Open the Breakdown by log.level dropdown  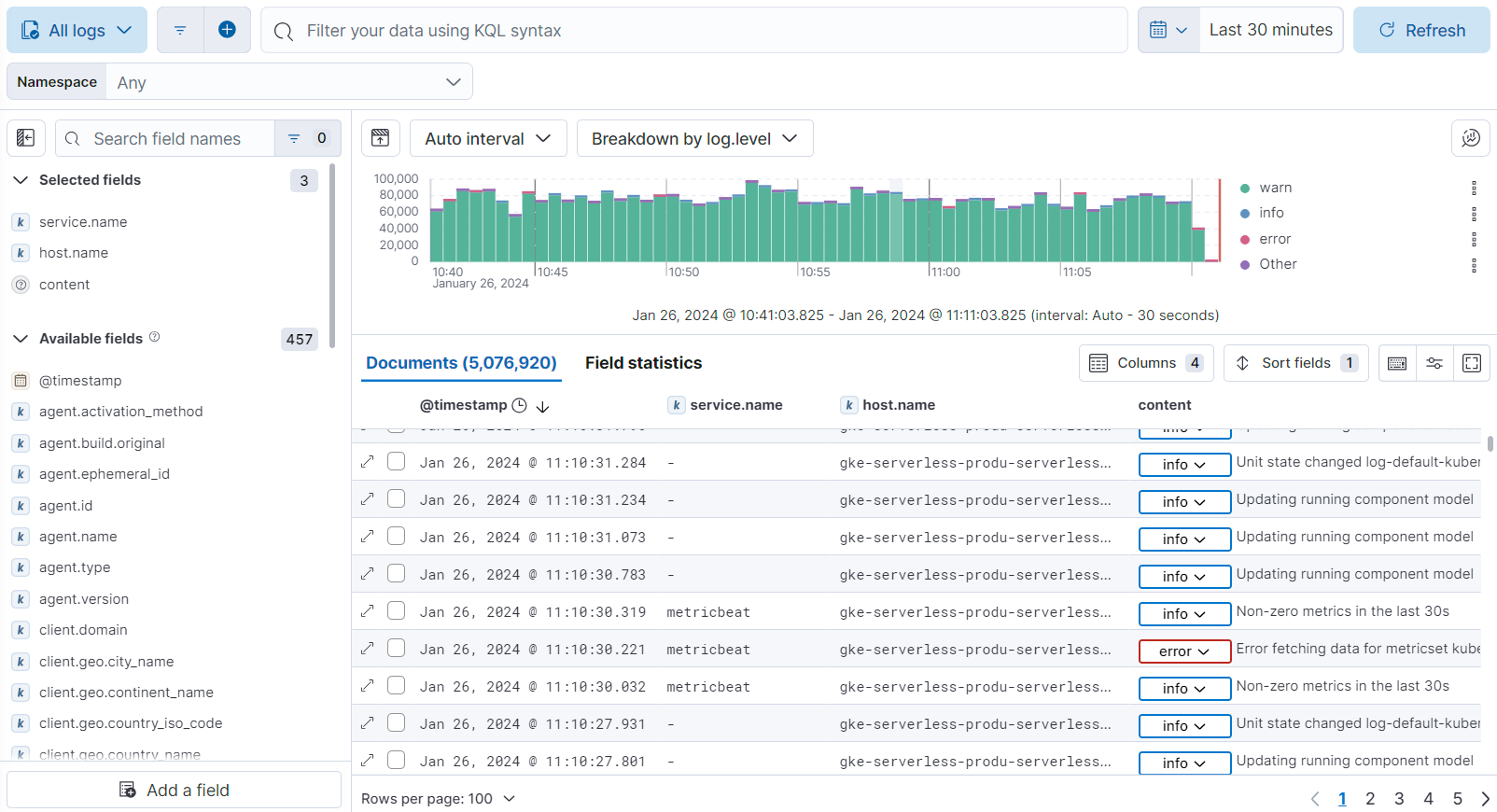click(694, 138)
